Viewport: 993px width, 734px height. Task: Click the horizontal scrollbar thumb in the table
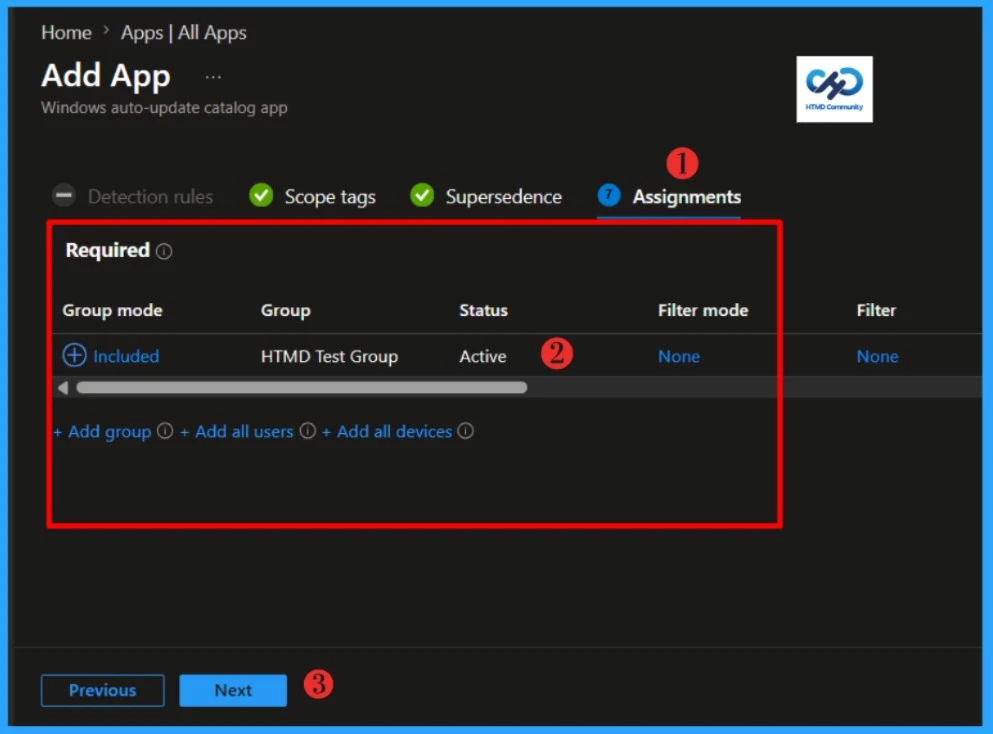[301, 388]
